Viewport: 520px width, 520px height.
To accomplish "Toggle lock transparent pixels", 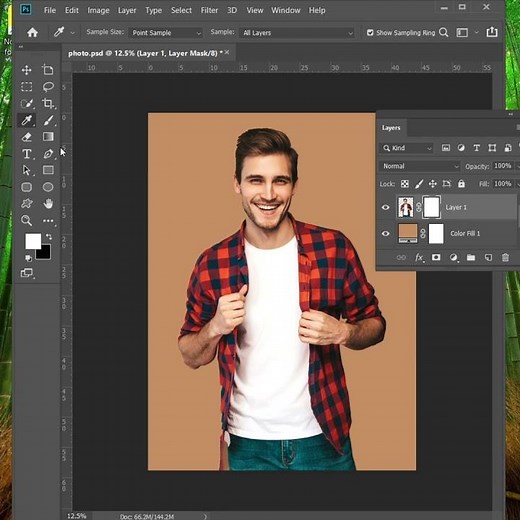I will [405, 184].
